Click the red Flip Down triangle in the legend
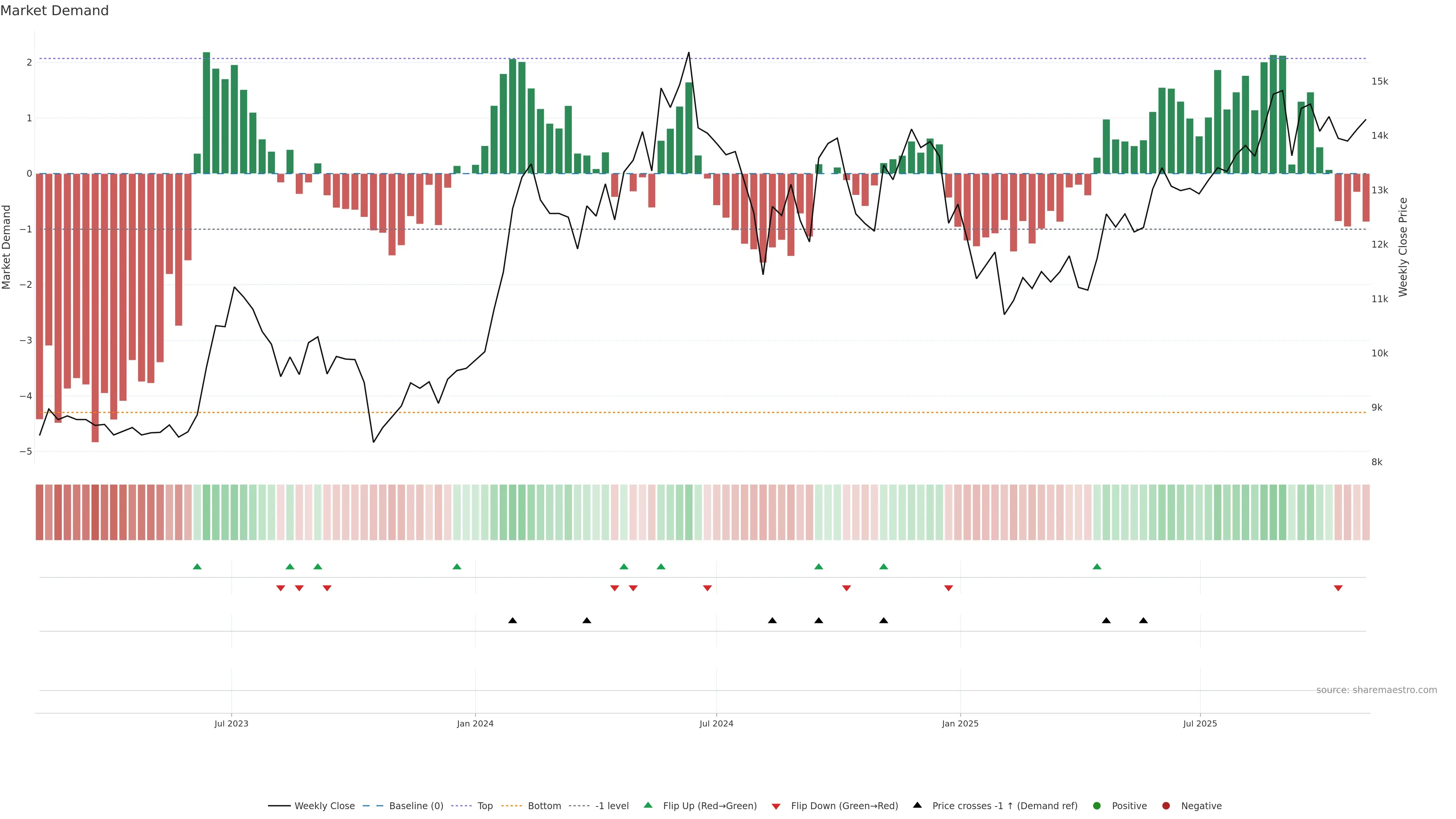1456x819 pixels. pyautogui.click(x=775, y=806)
